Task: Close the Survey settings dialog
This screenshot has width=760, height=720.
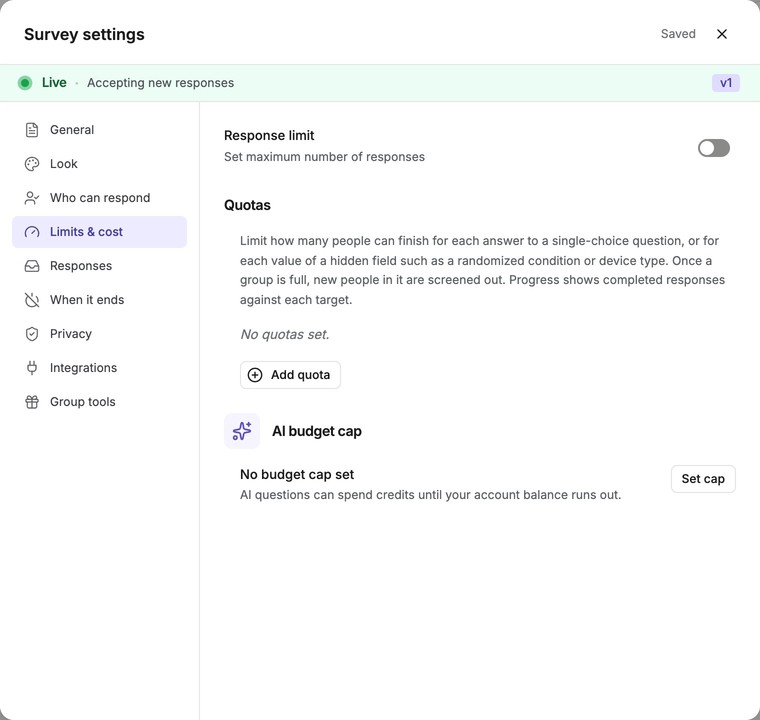Action: (722, 34)
